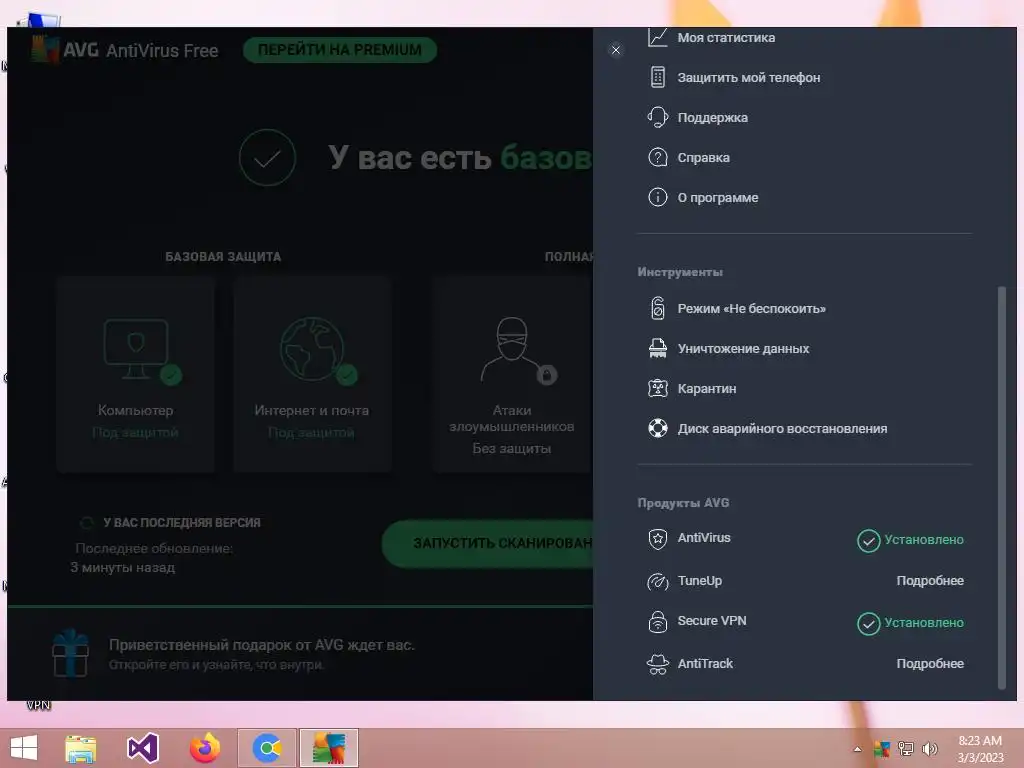The width and height of the screenshot is (1024, 768).
Task: Click the welcome gift box icon
Action: pos(71,654)
